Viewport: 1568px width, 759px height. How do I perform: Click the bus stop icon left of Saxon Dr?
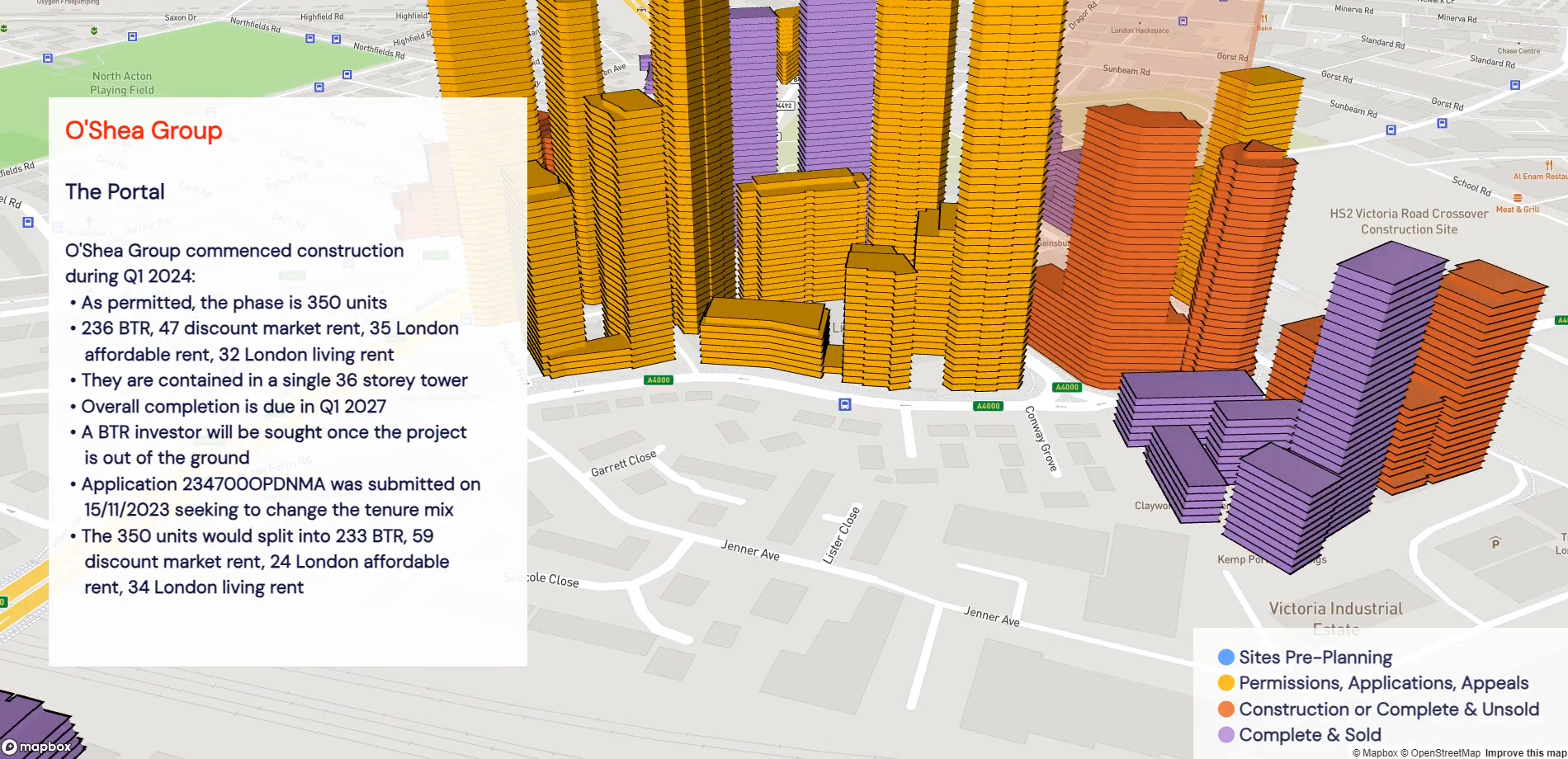pyautogui.click(x=133, y=37)
